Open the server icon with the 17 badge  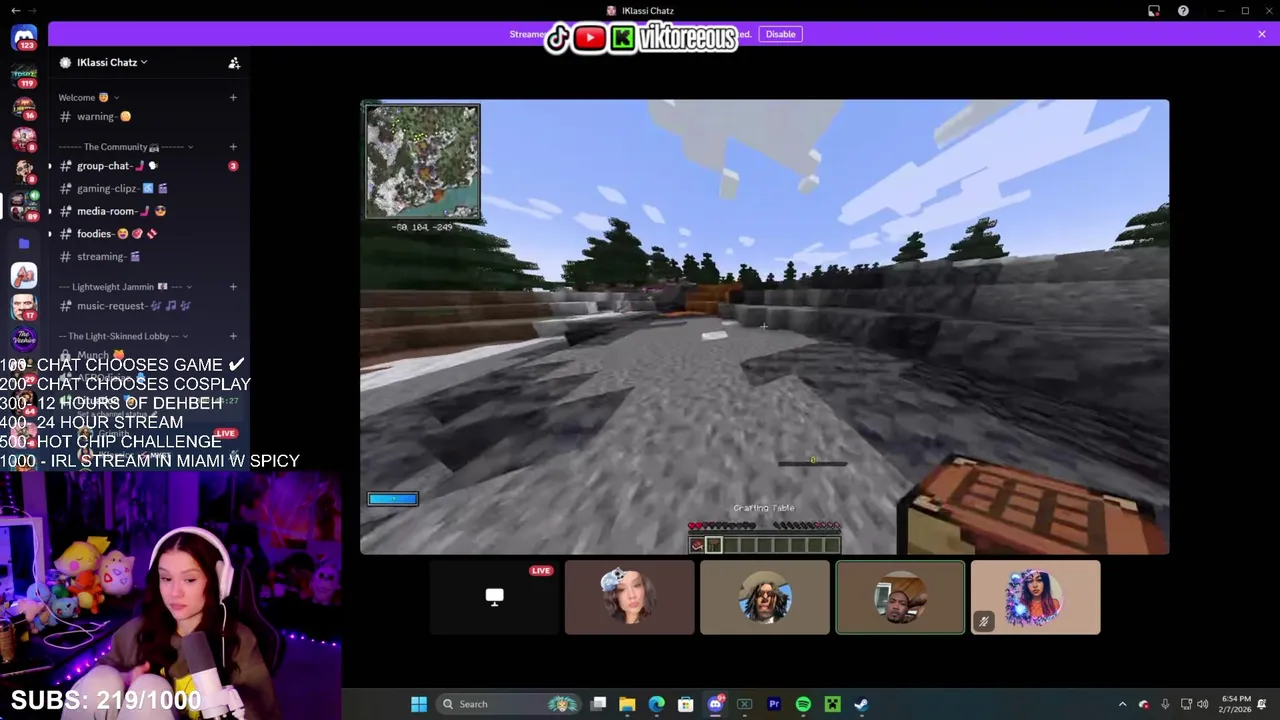point(24,307)
